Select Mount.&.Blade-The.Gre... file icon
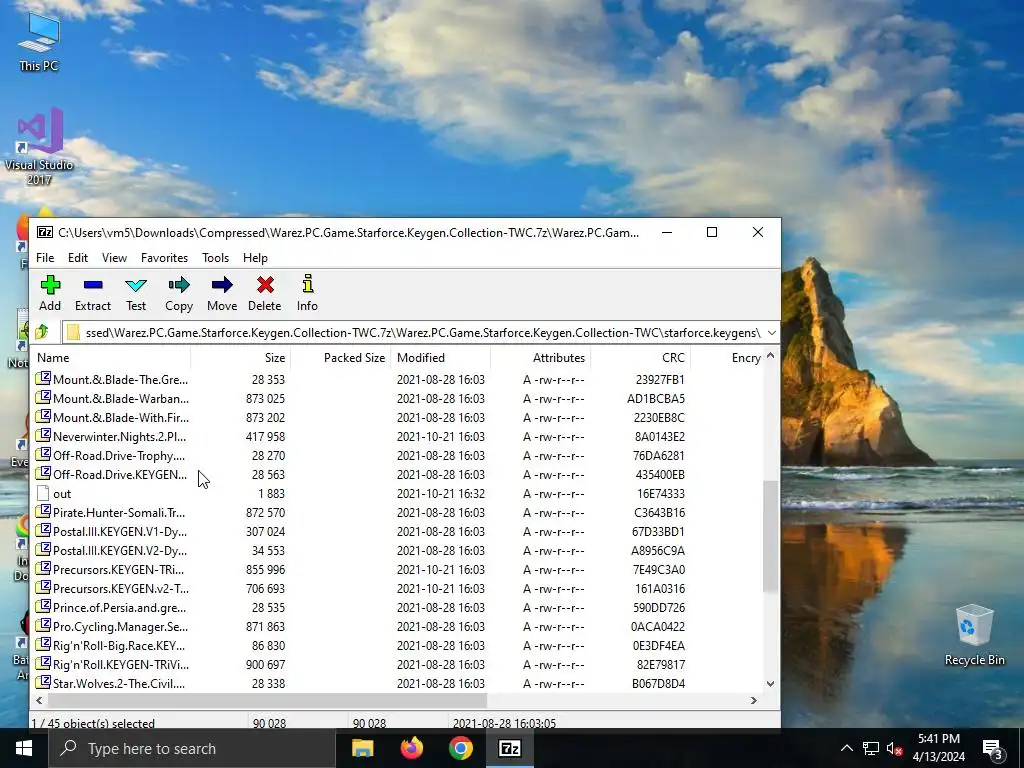This screenshot has height=768, width=1024. point(43,379)
